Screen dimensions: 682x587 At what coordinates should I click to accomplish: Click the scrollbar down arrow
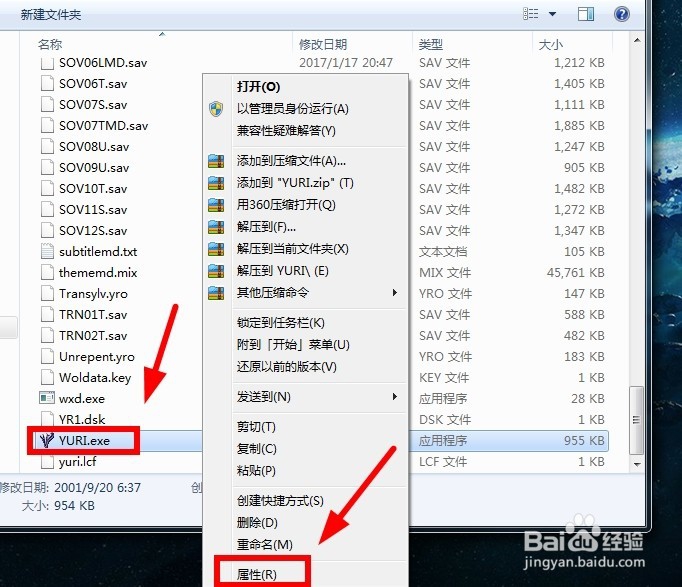pyautogui.click(x=637, y=464)
